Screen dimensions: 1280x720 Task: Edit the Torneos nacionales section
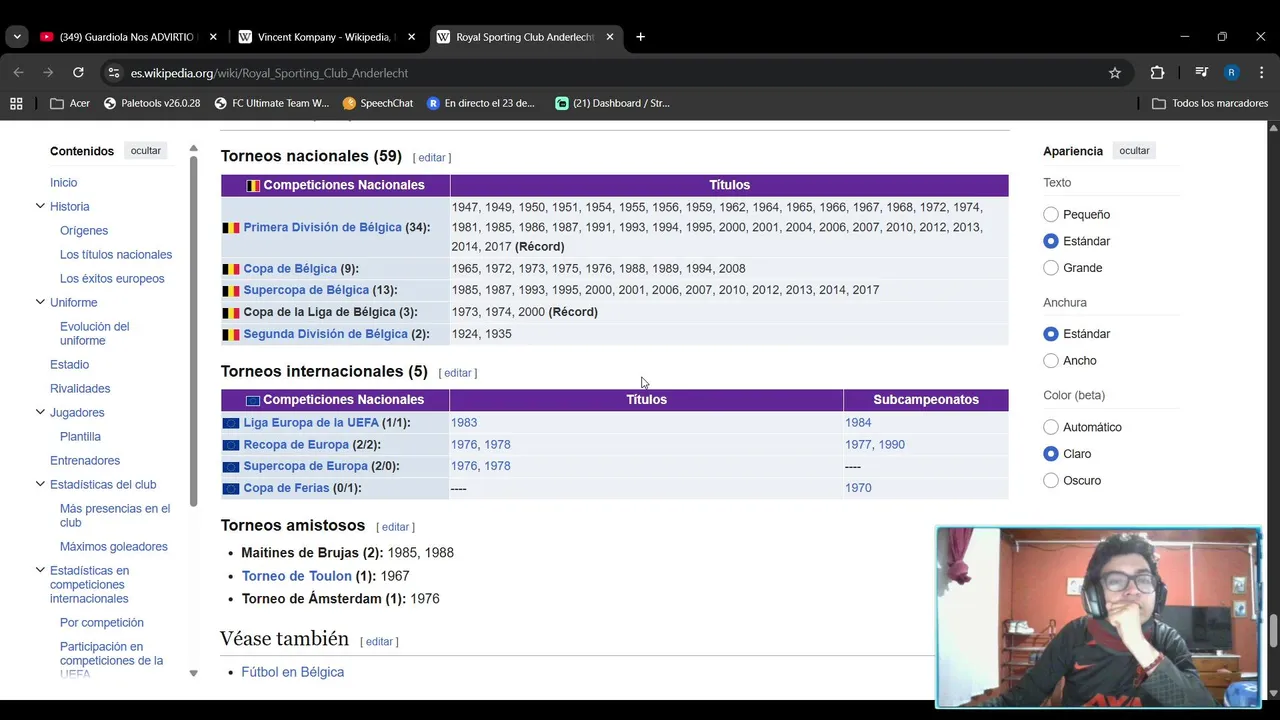pos(432,158)
